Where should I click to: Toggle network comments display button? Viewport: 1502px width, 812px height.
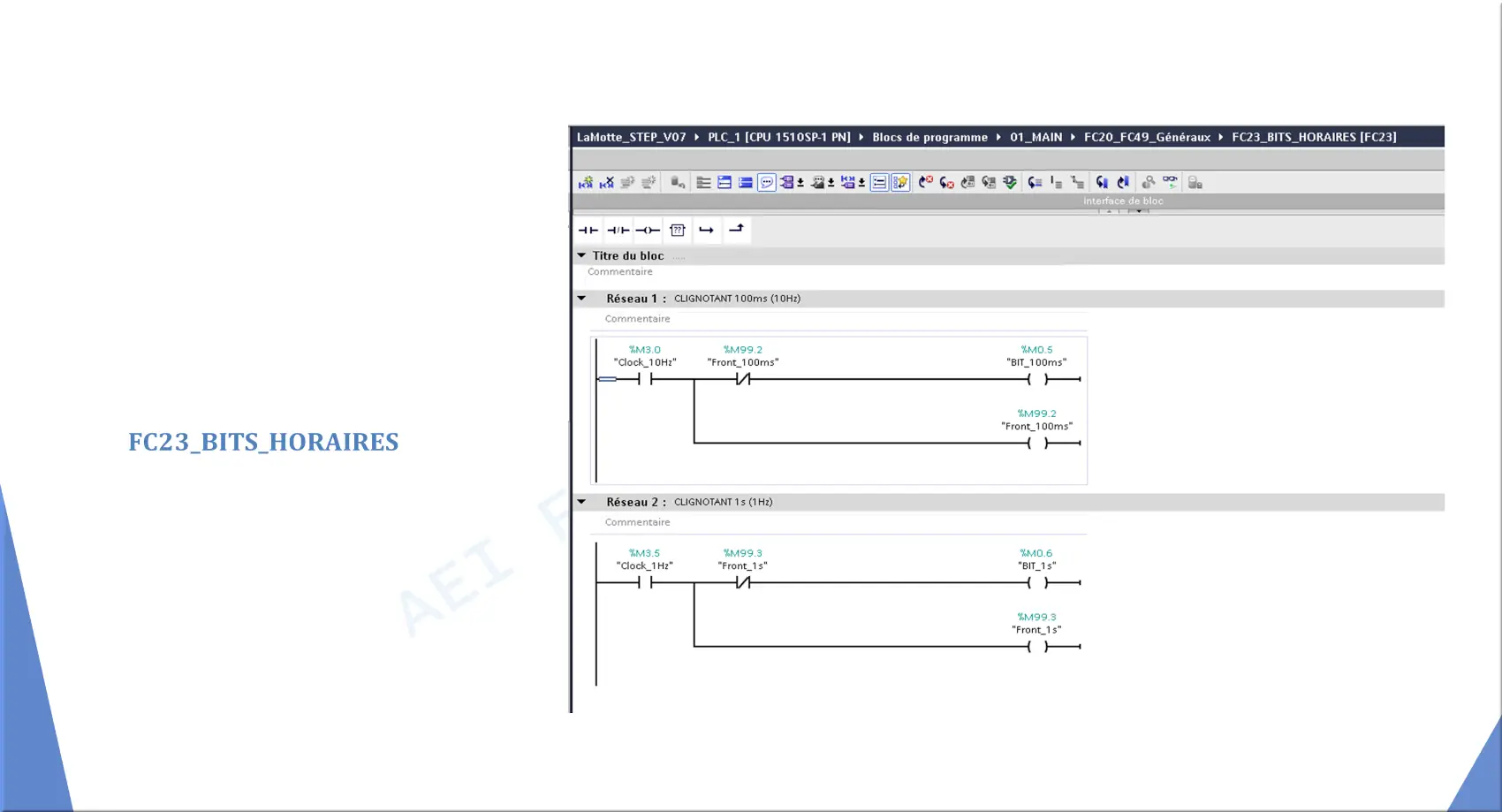(767, 183)
